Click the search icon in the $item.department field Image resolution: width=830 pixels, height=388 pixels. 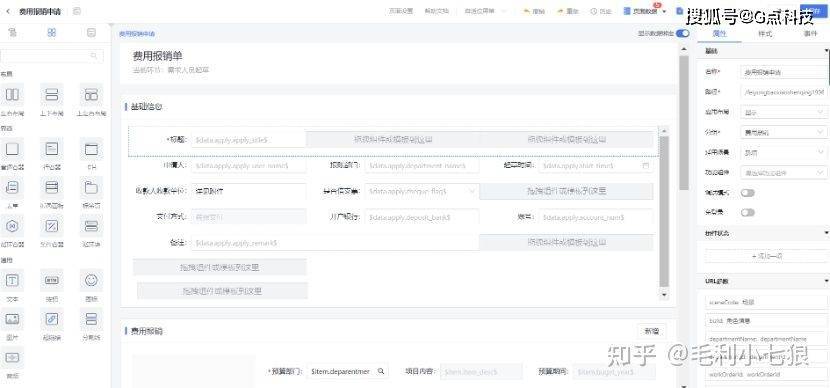[x=381, y=372]
